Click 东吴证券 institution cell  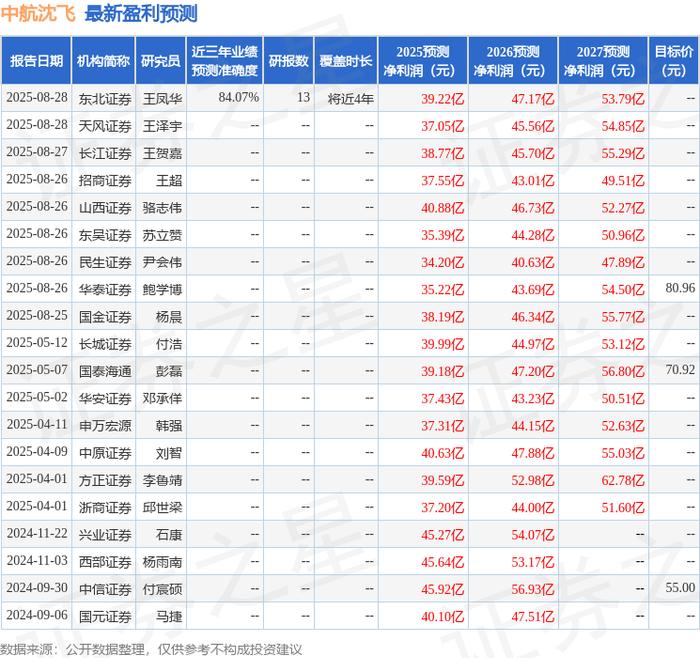click(x=105, y=235)
